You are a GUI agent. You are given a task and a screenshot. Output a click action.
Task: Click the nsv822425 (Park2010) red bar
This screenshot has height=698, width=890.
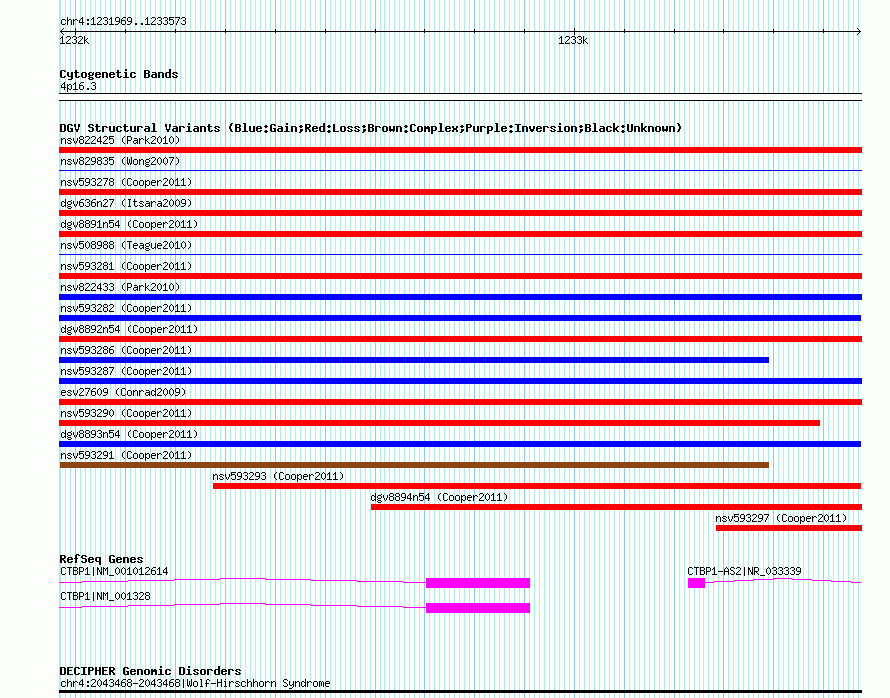(460, 150)
